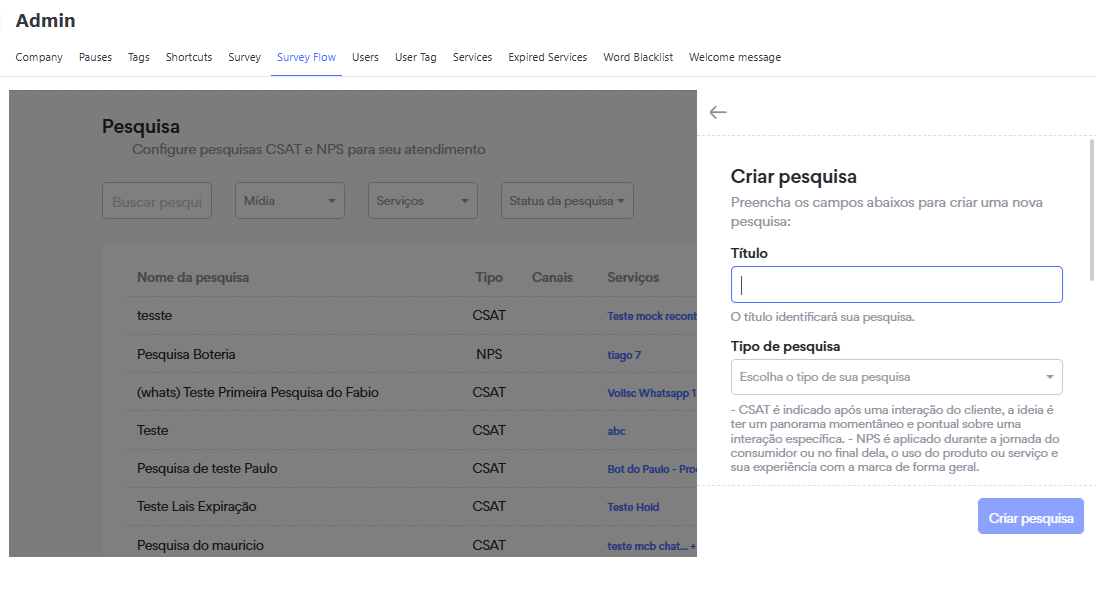Click the Bot do Paulo service link
Image resolution: width=1096 pixels, height=595 pixels.
point(651,469)
